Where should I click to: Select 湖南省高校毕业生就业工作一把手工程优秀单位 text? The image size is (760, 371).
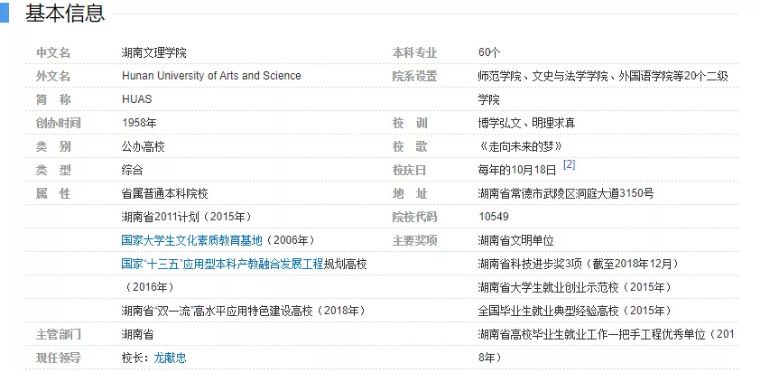tap(592, 335)
